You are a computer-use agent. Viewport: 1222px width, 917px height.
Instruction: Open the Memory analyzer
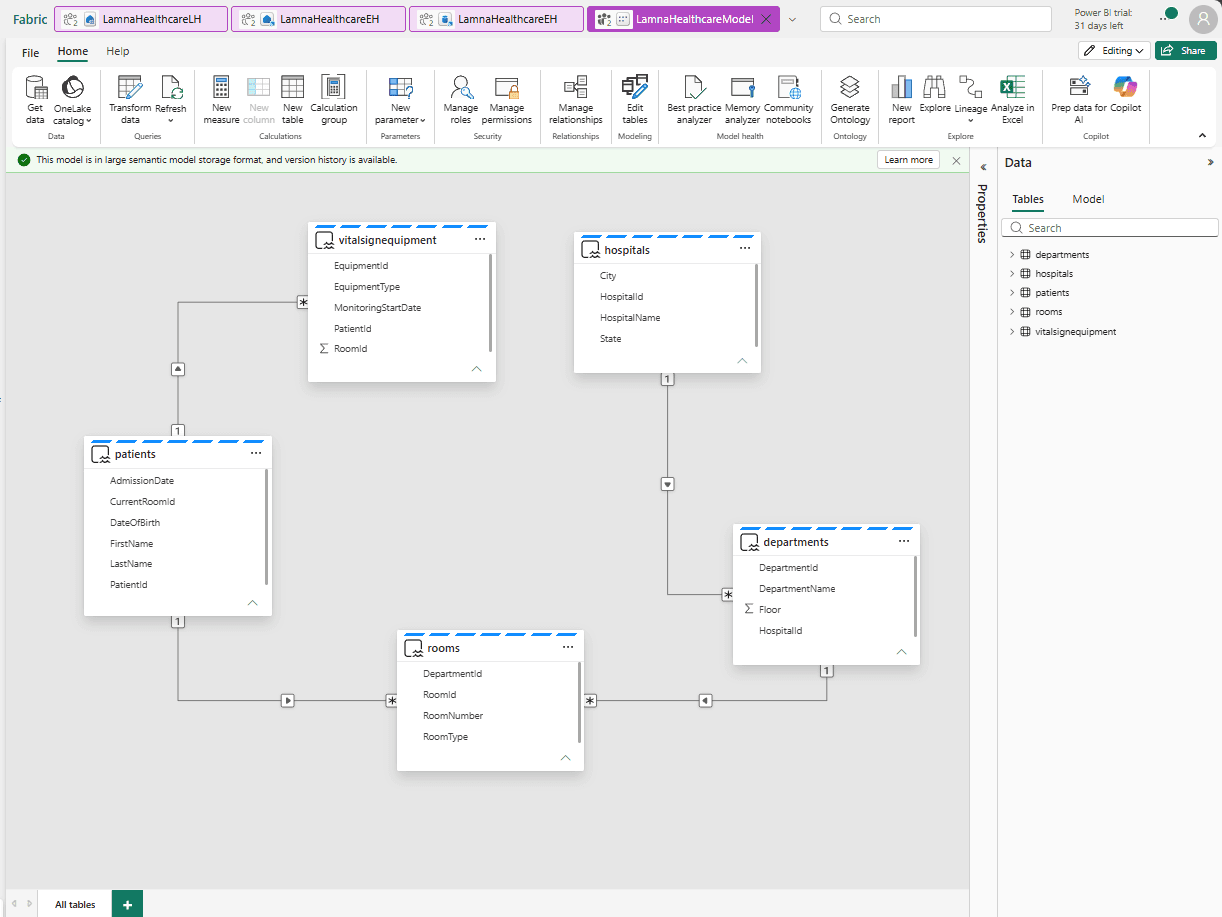click(x=743, y=100)
